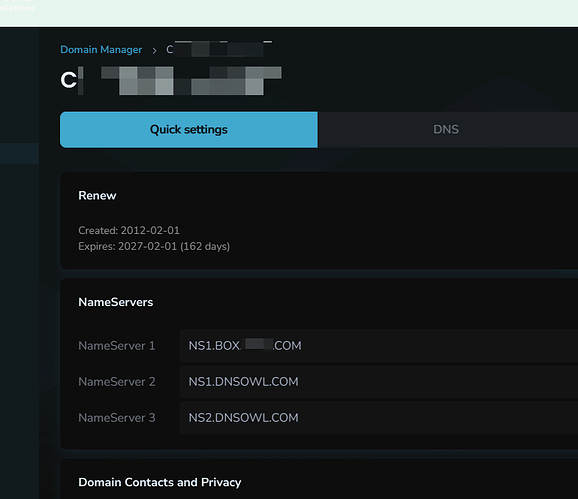The height and width of the screenshot is (499, 578).
Task: Click the highlighted item in left sidebar
Action: (19, 153)
